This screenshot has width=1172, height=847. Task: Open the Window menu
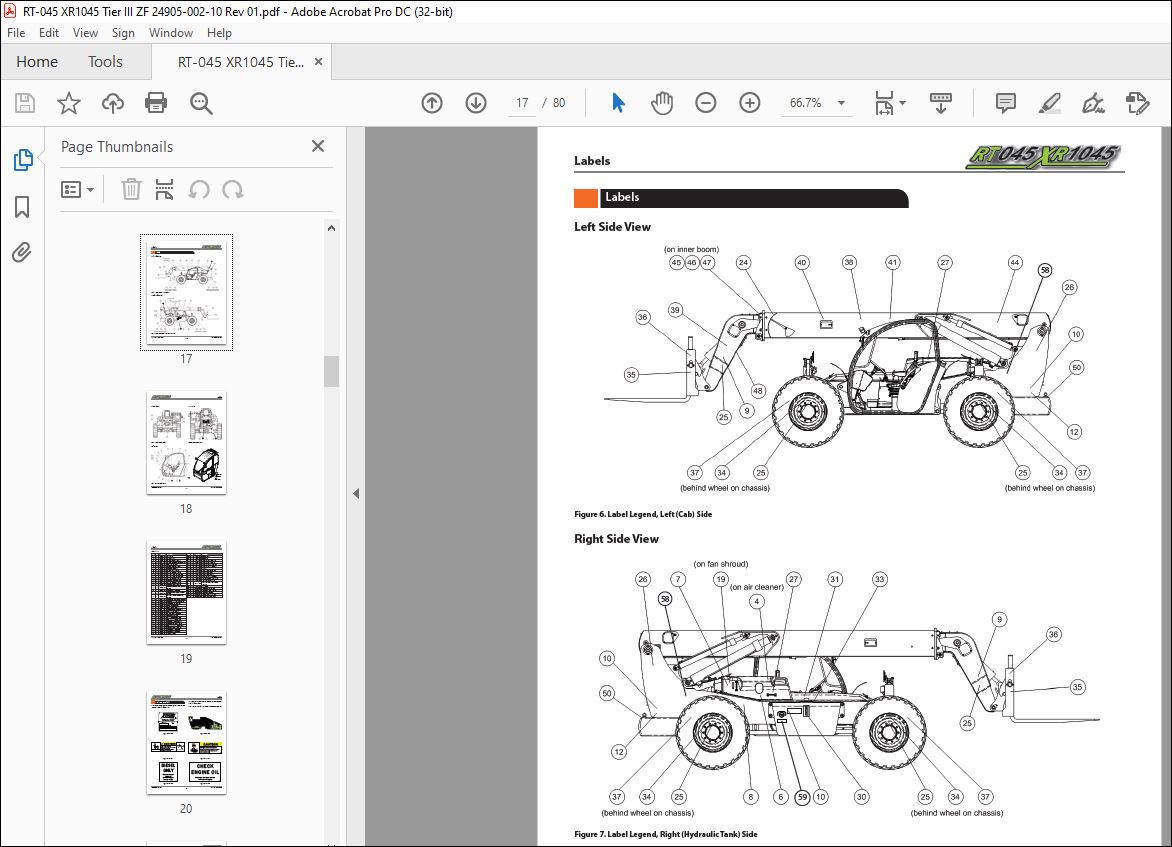tap(170, 33)
